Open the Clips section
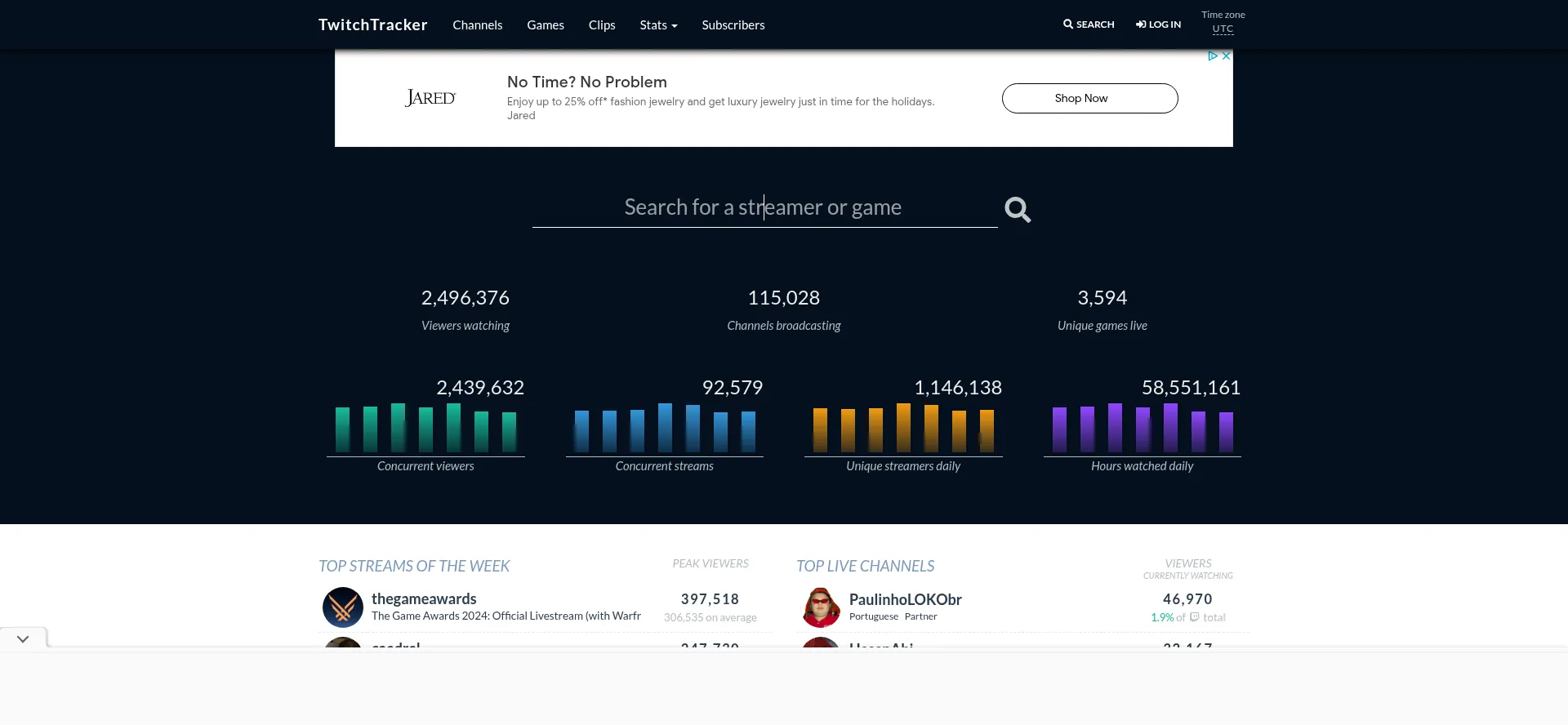Viewport: 1568px width, 725px height. (602, 25)
